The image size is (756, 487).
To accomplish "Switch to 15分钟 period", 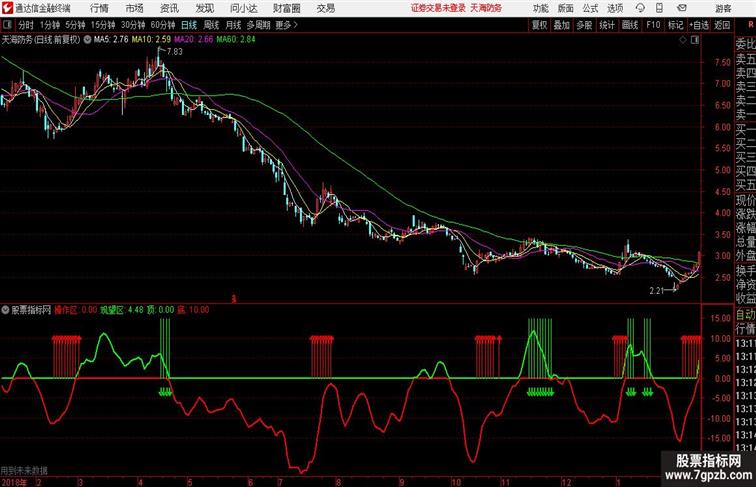I will (103, 25).
